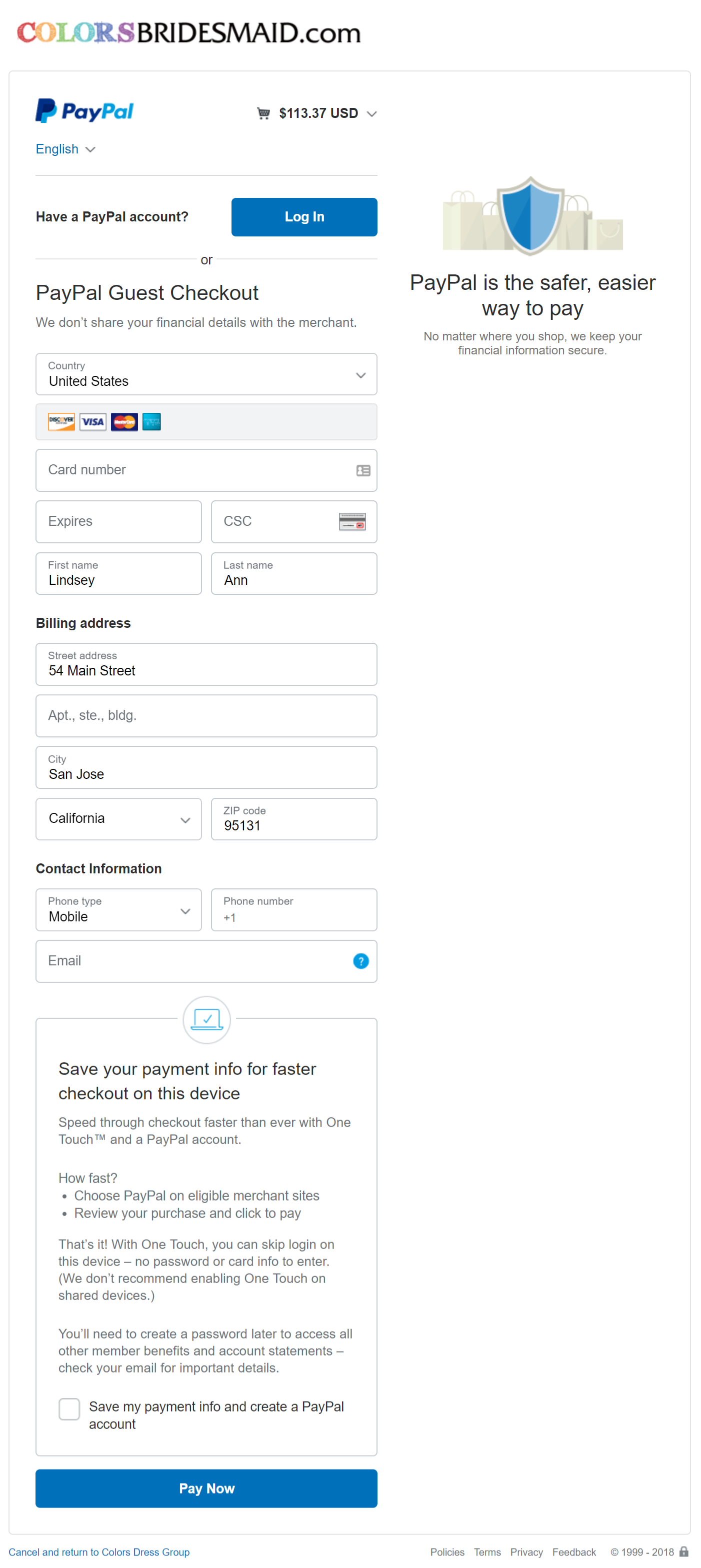The width and height of the screenshot is (701, 1568).
Task: Expand the $113.37 USD cart summary
Action: tap(316, 113)
